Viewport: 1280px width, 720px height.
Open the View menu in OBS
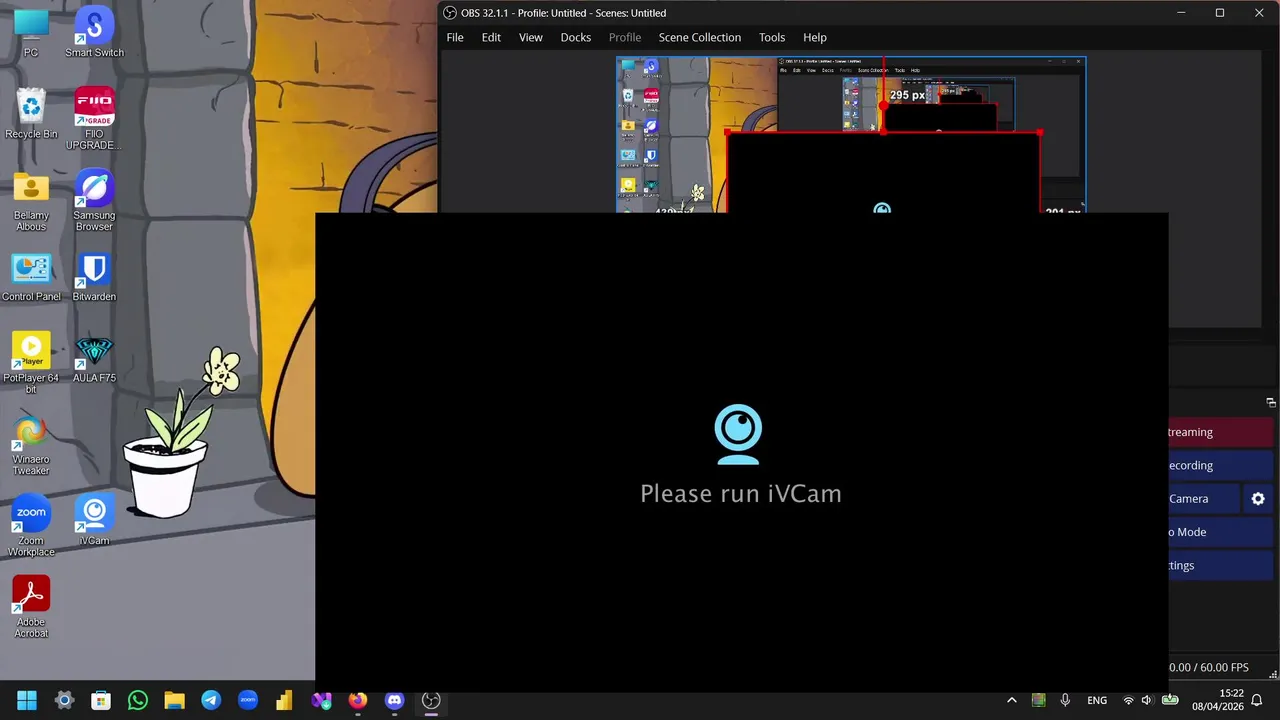click(531, 37)
